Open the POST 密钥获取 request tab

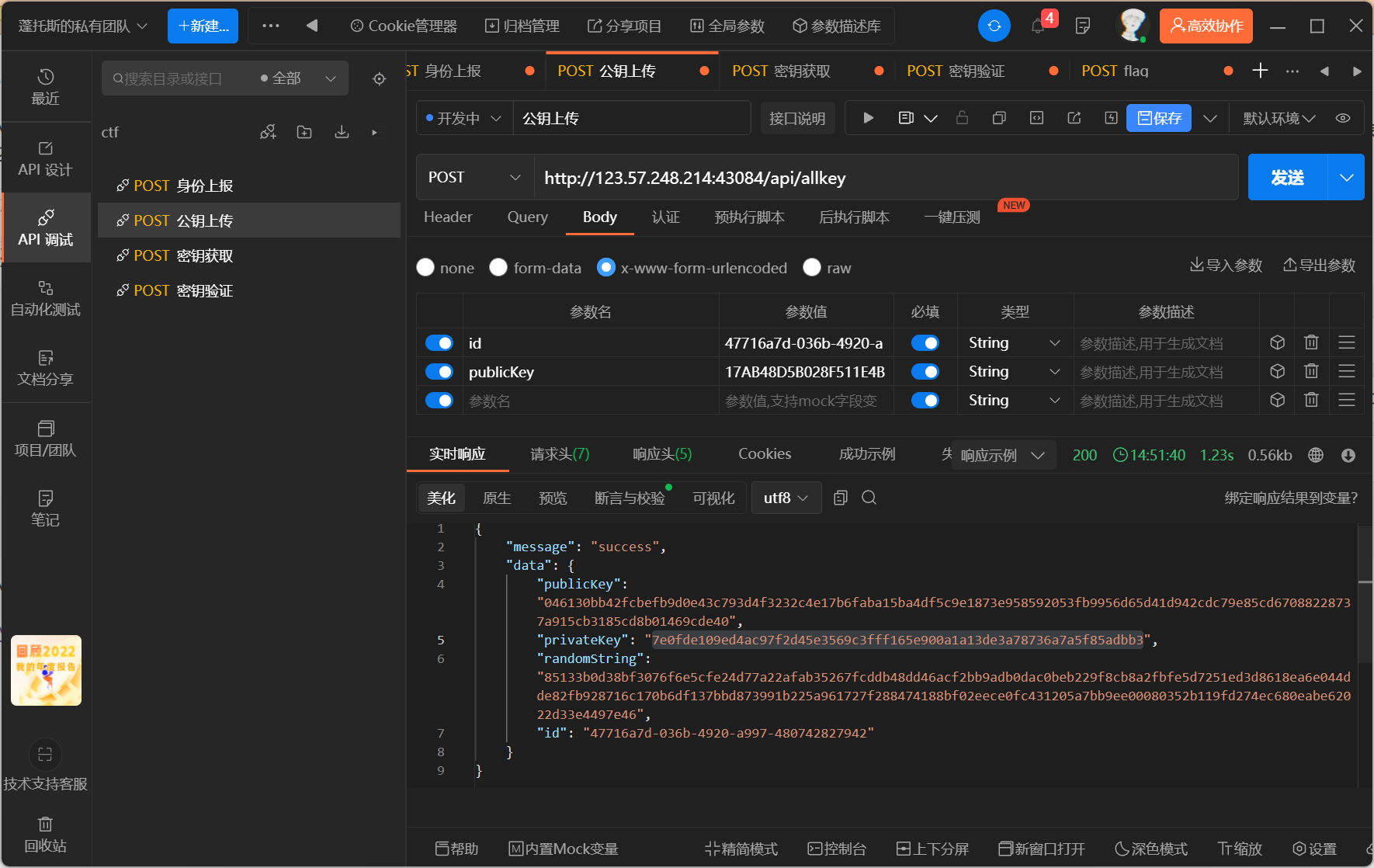(782, 71)
